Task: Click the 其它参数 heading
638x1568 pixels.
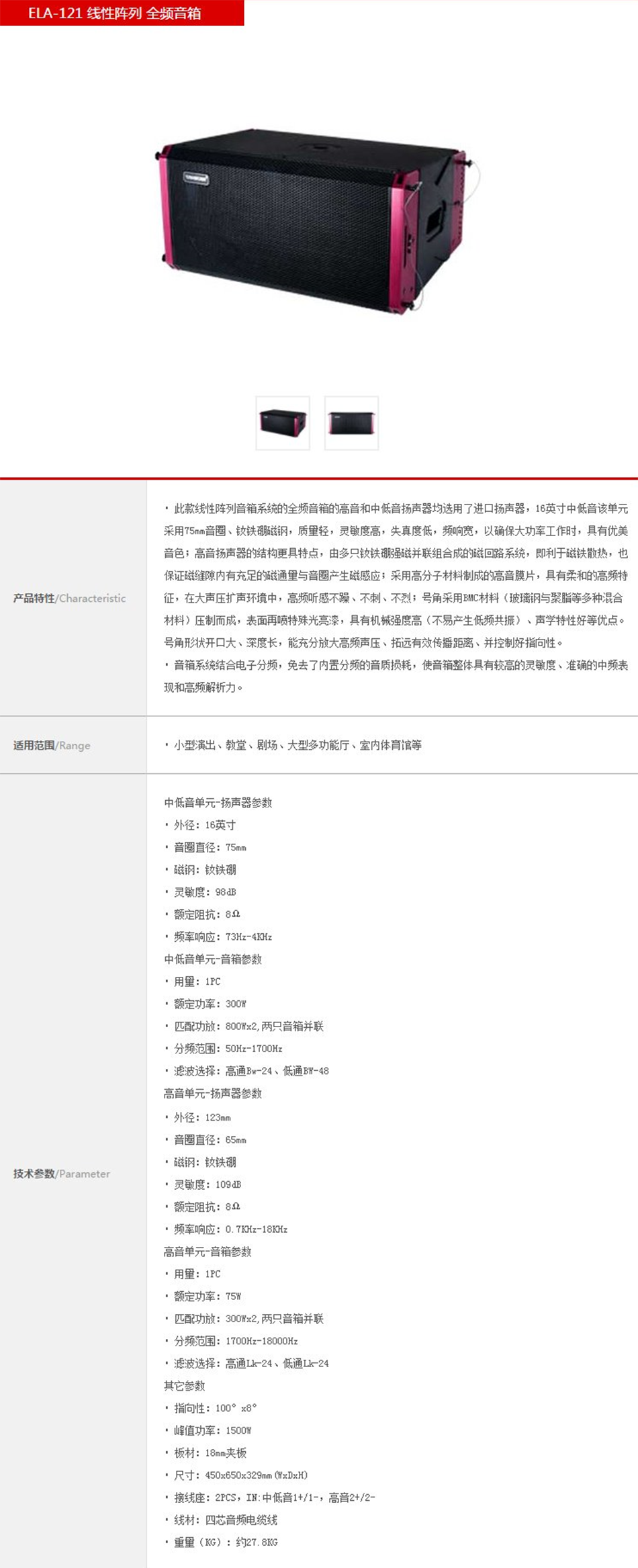Action: pyautogui.click(x=185, y=1386)
